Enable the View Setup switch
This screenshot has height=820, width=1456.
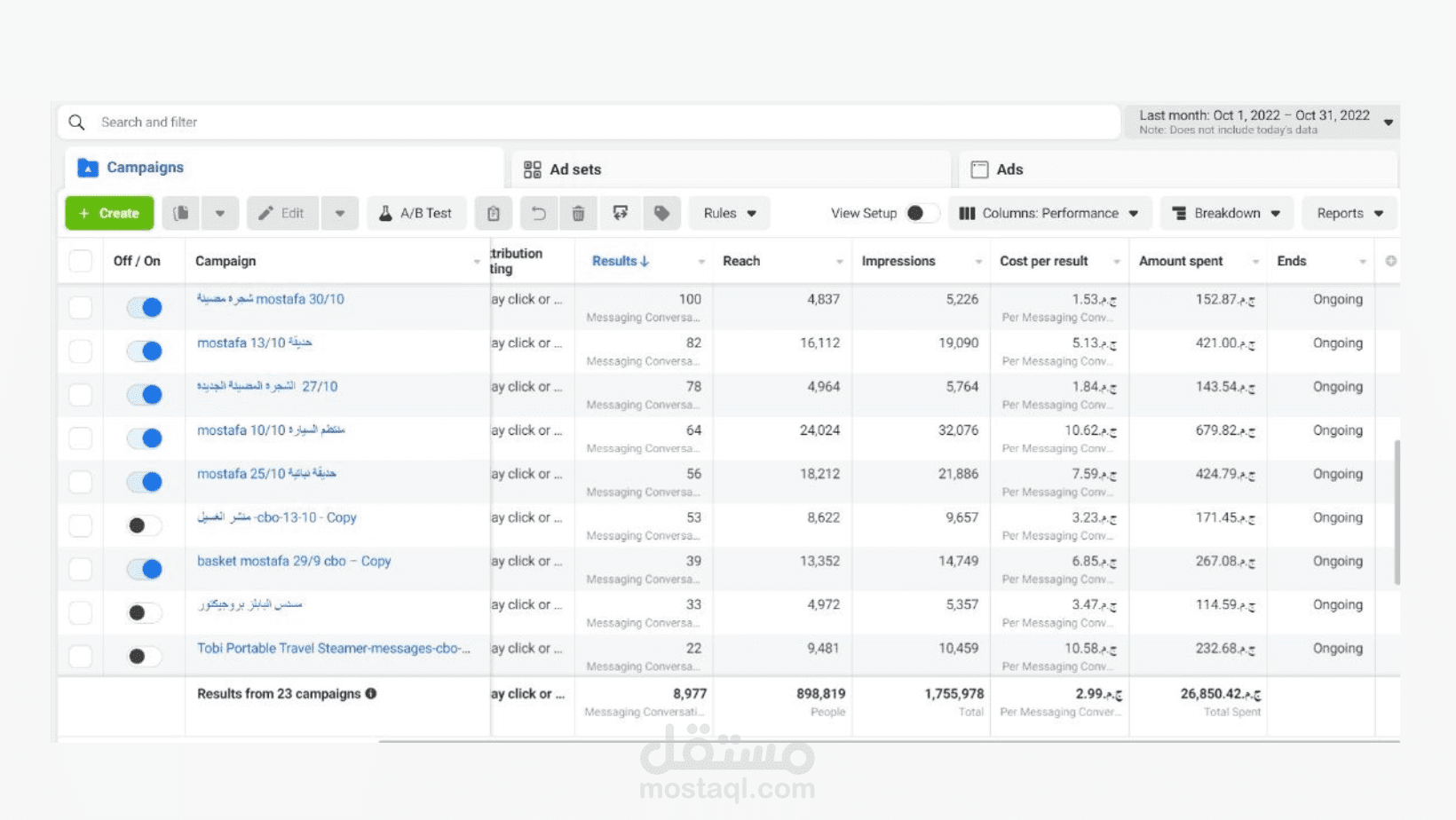[922, 213]
